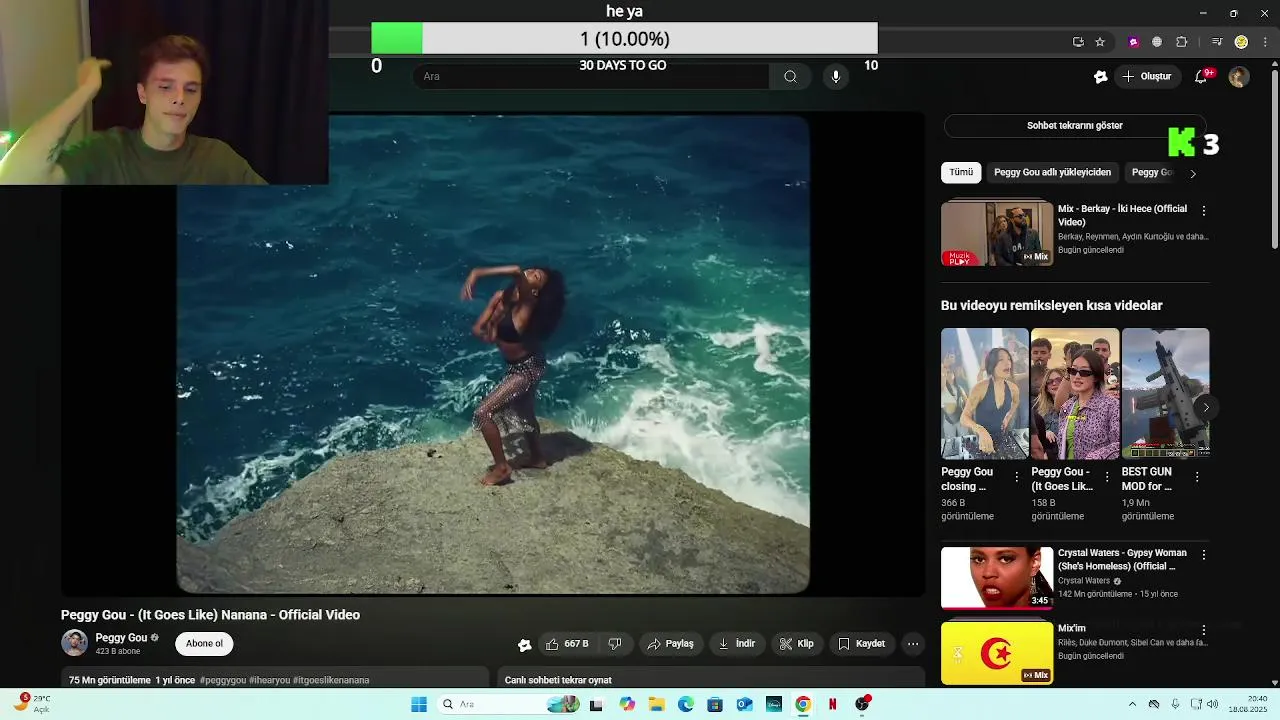
Task: Click Canlı sohbeti tekrar oynat
Action: tap(558, 680)
